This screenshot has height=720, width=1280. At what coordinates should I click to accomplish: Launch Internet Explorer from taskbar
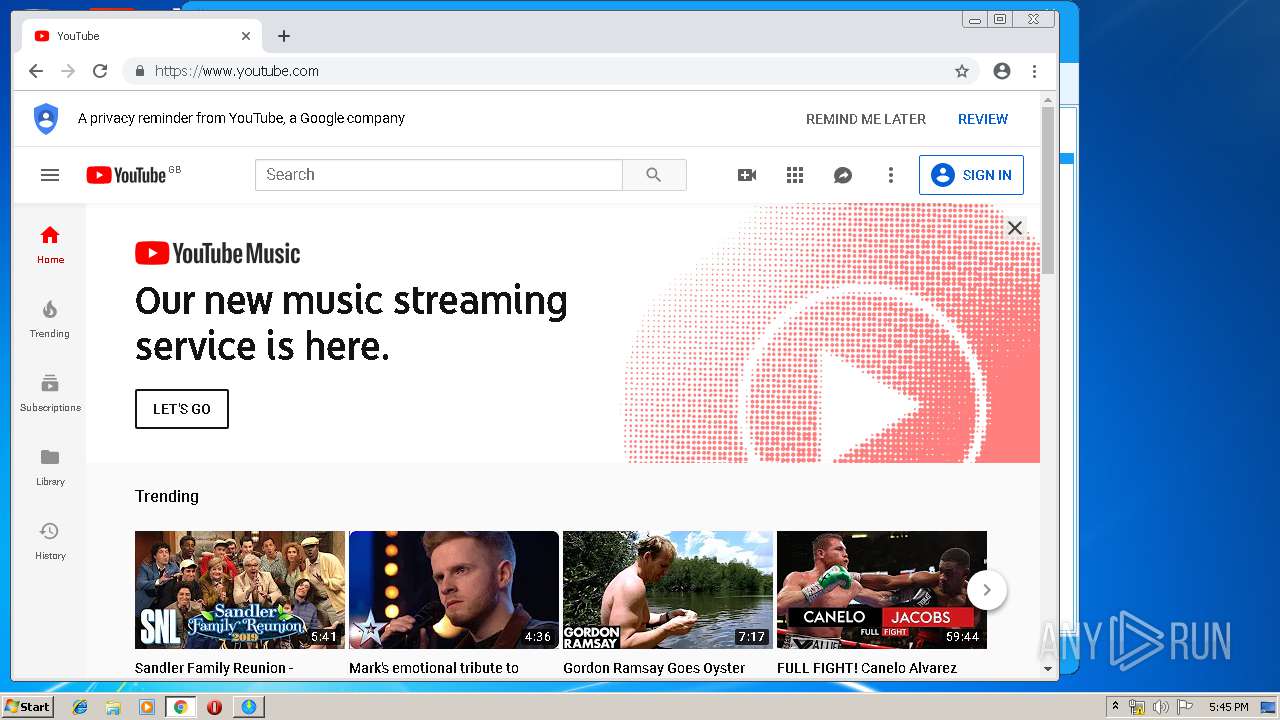80,707
